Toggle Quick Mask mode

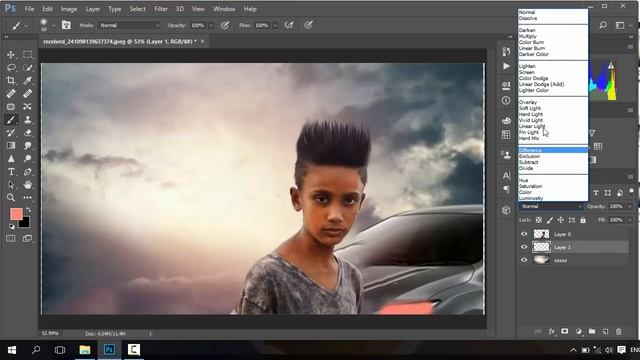point(11,238)
